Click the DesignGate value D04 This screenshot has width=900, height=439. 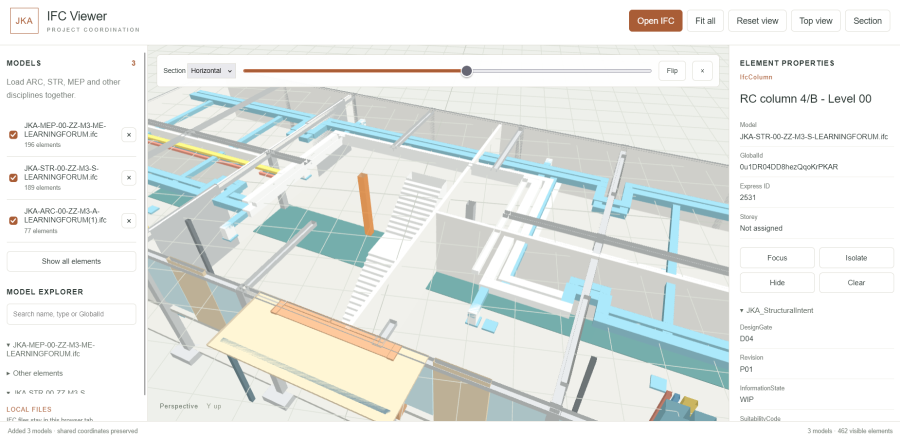(x=746, y=339)
